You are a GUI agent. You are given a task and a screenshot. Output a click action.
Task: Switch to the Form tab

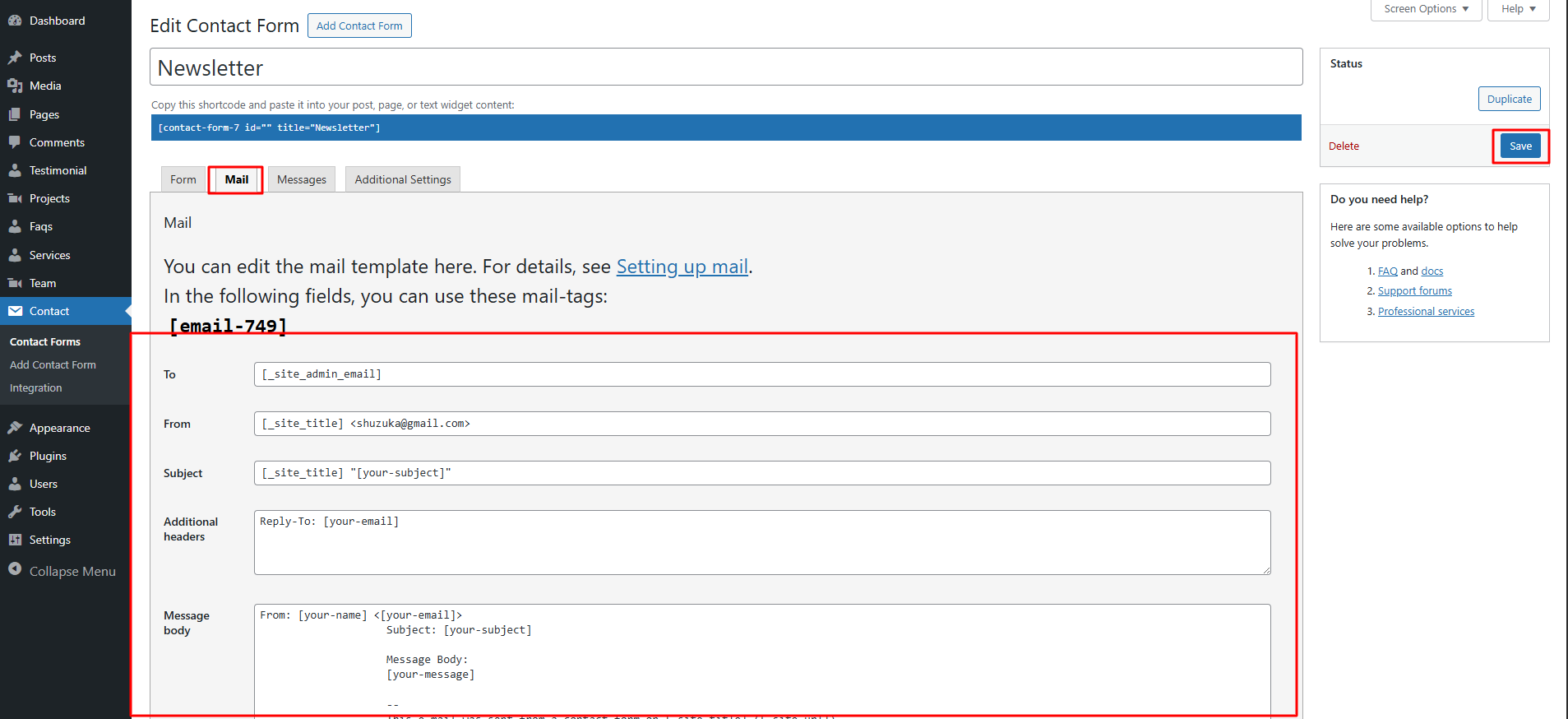pos(183,179)
